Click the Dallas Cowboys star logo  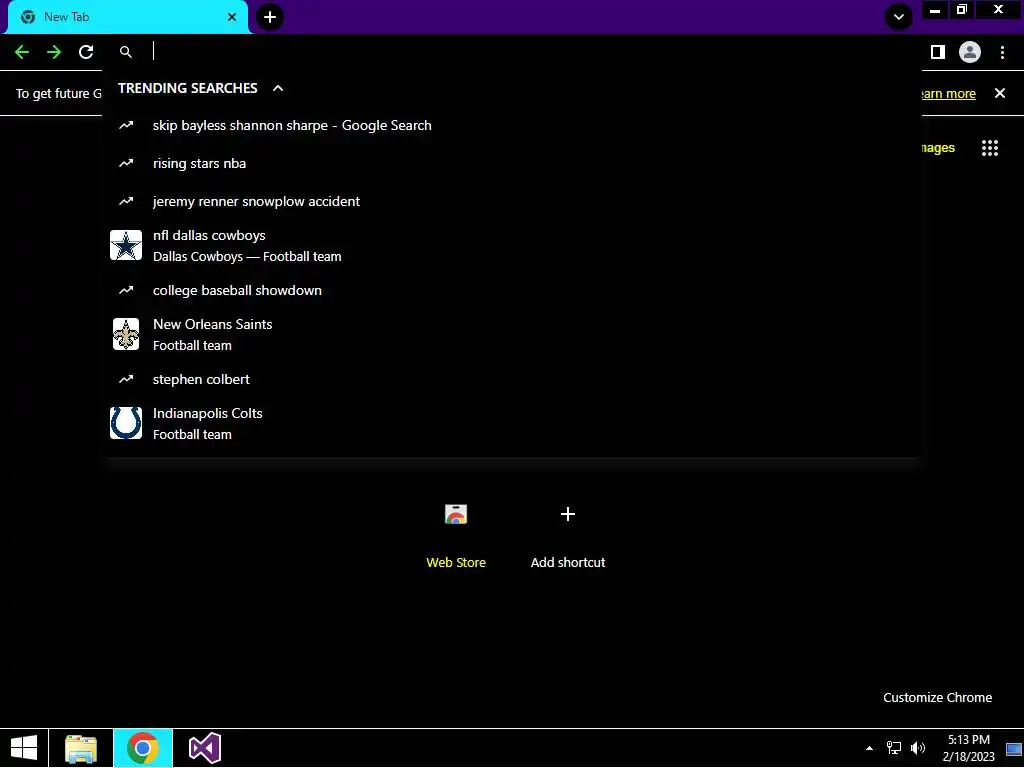[126, 246]
